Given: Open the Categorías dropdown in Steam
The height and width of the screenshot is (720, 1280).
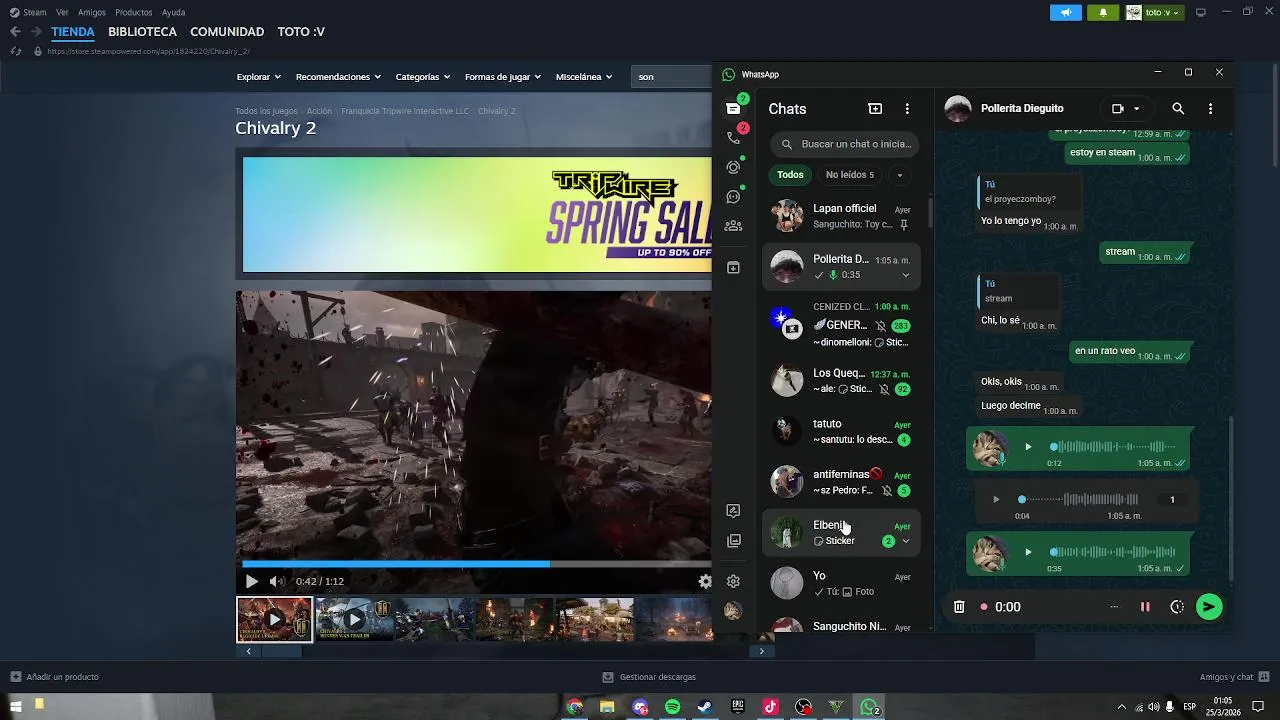Looking at the screenshot, I should click(x=422, y=77).
